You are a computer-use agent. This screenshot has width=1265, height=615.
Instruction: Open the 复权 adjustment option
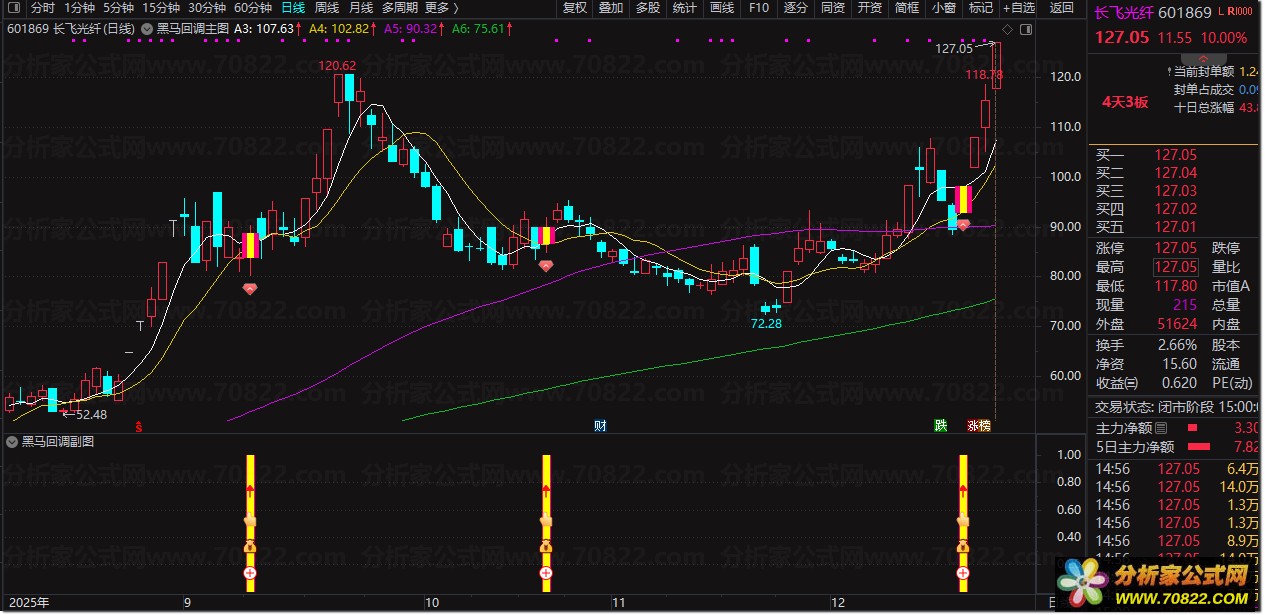[575, 8]
